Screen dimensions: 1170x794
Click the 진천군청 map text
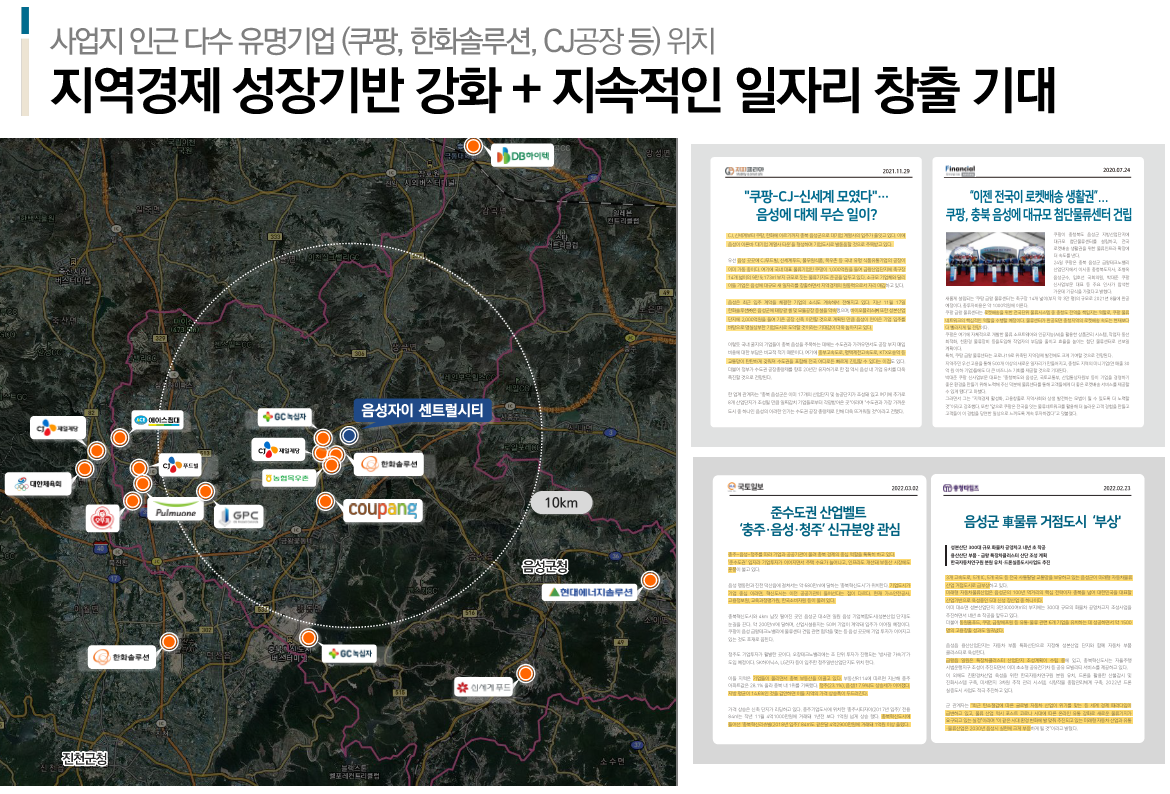(85, 759)
